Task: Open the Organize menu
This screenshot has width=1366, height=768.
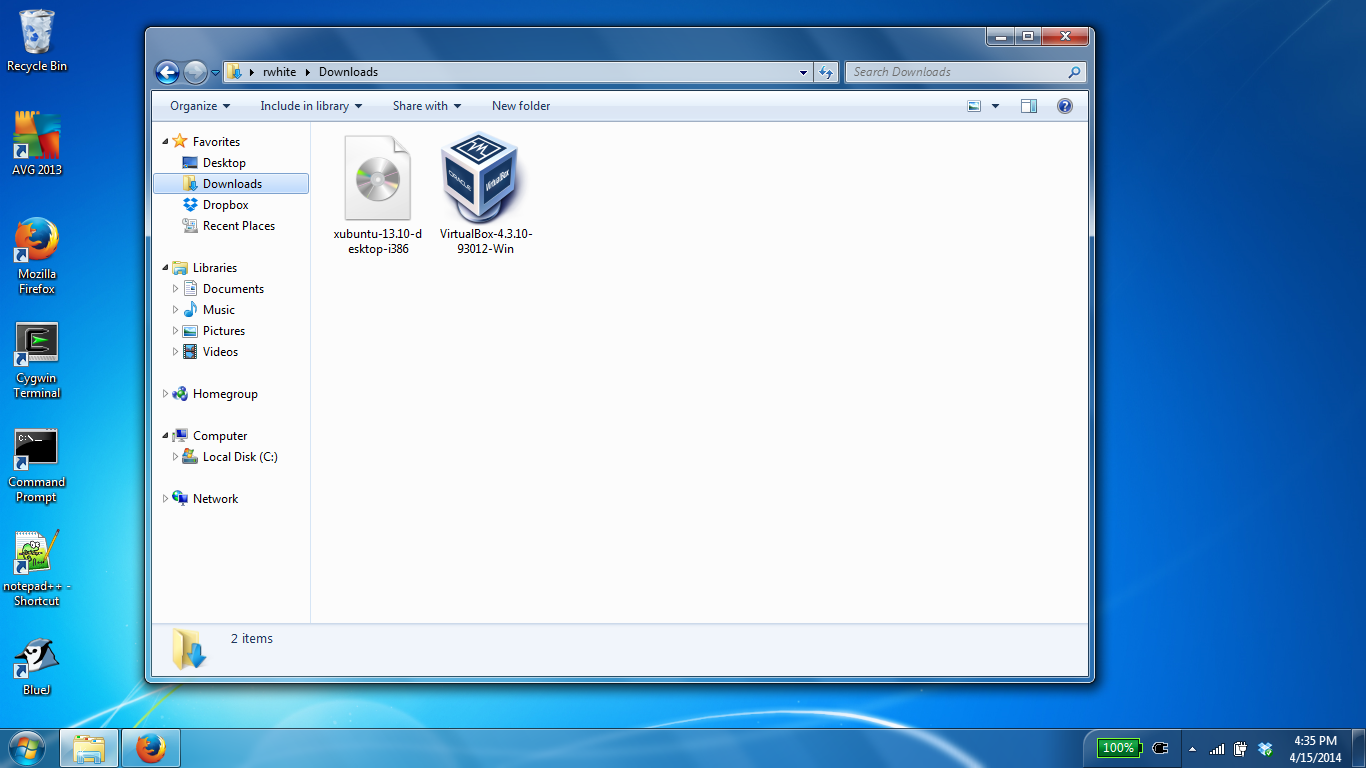Action: click(x=200, y=106)
